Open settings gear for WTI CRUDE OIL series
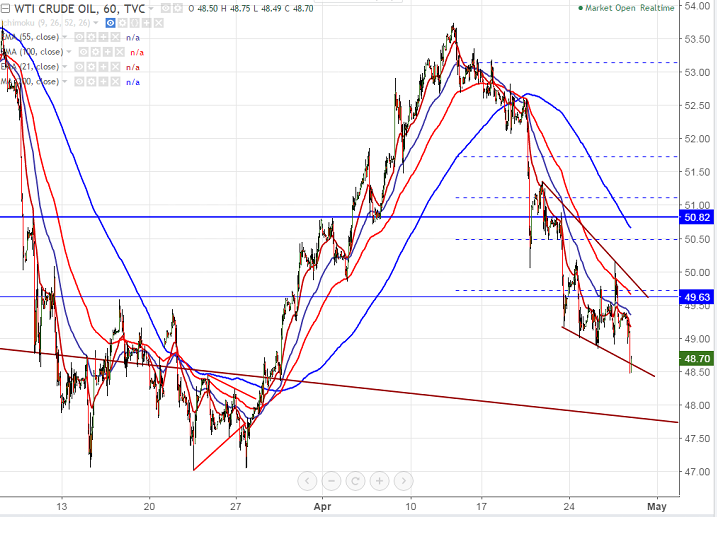725x543 pixels. tap(178, 8)
